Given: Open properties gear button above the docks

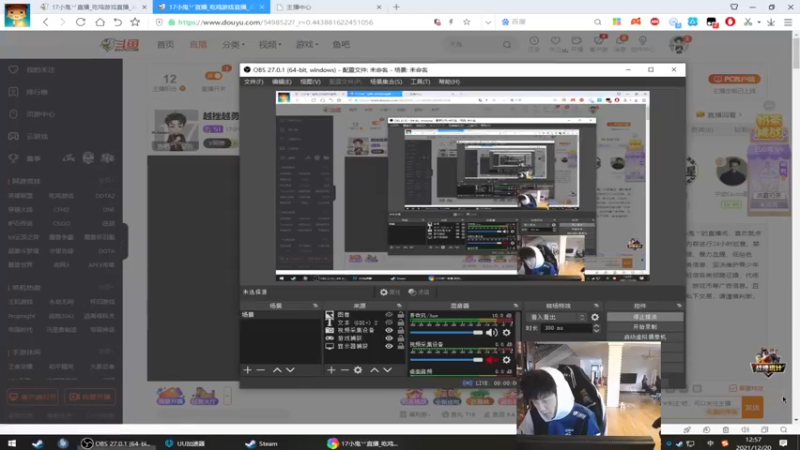Looking at the screenshot, I should 390,292.
